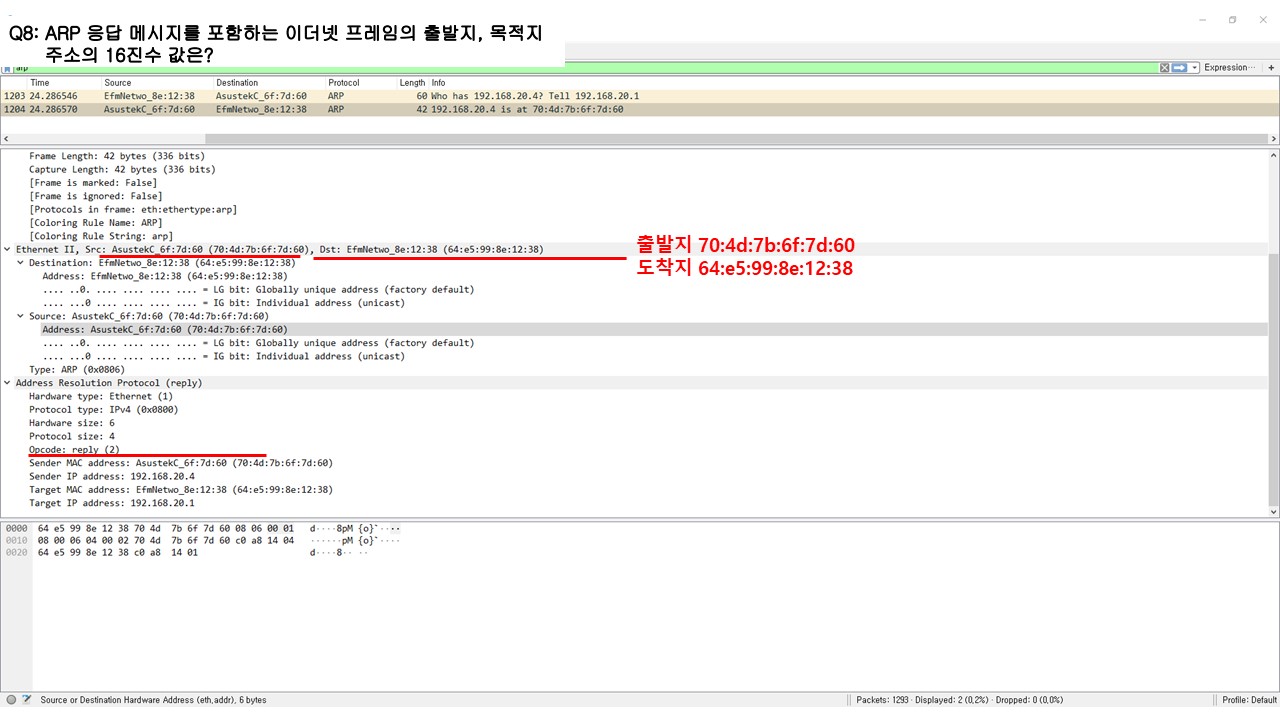Click the arp display filter field
1280x720 pixels.
click(585, 68)
